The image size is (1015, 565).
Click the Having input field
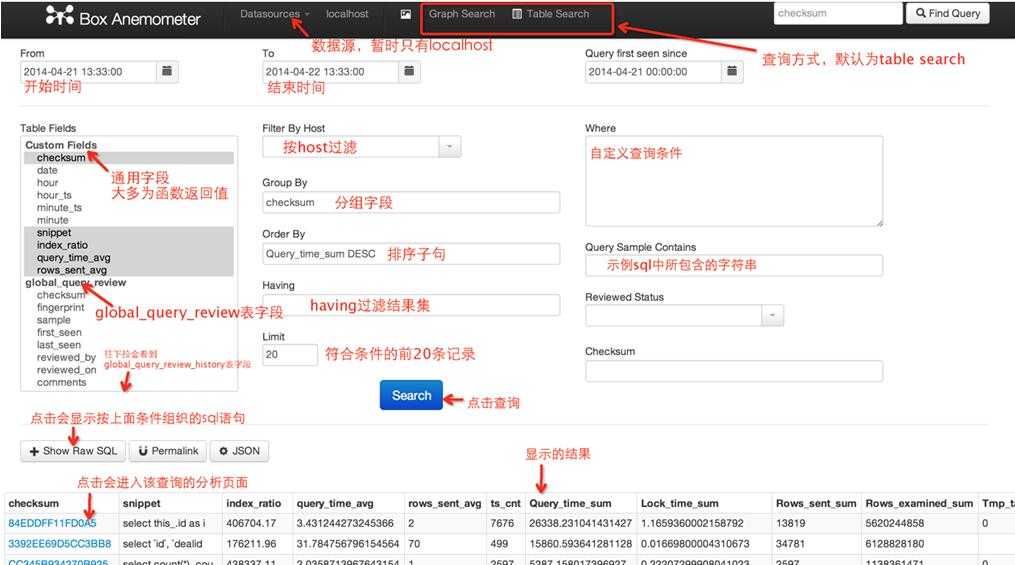pos(411,305)
